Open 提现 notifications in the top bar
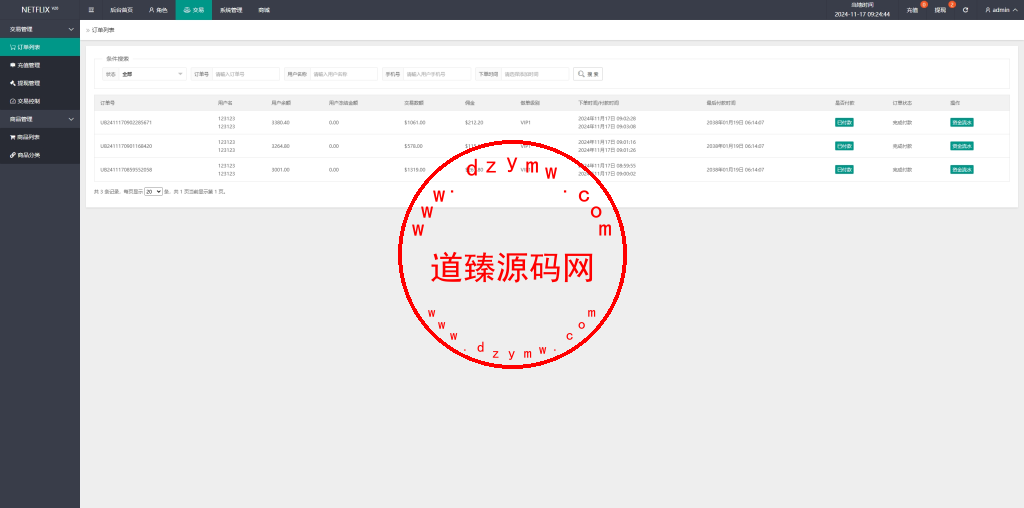The height and width of the screenshot is (508, 1024). (x=940, y=10)
